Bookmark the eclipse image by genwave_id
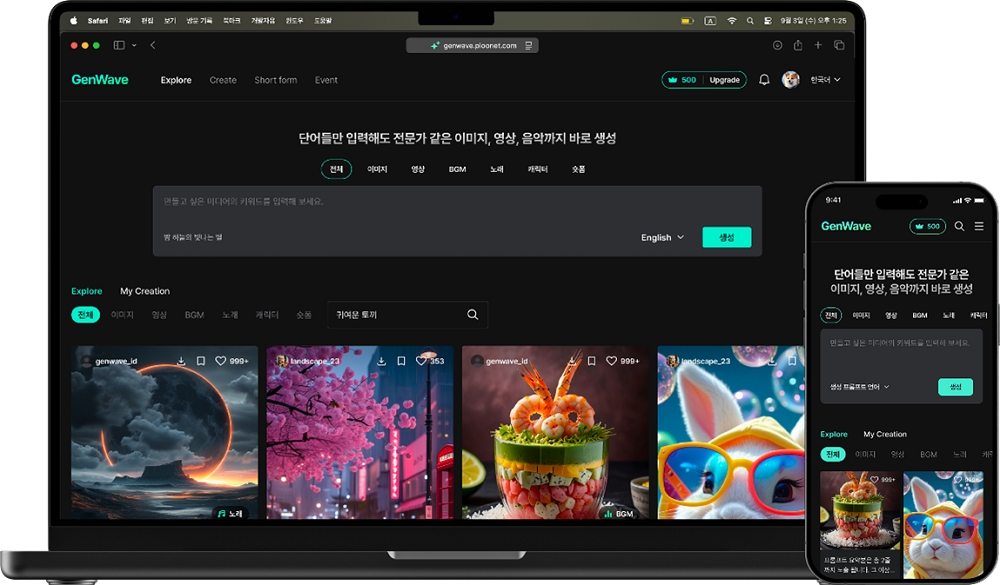The image size is (1000, 585). point(201,361)
